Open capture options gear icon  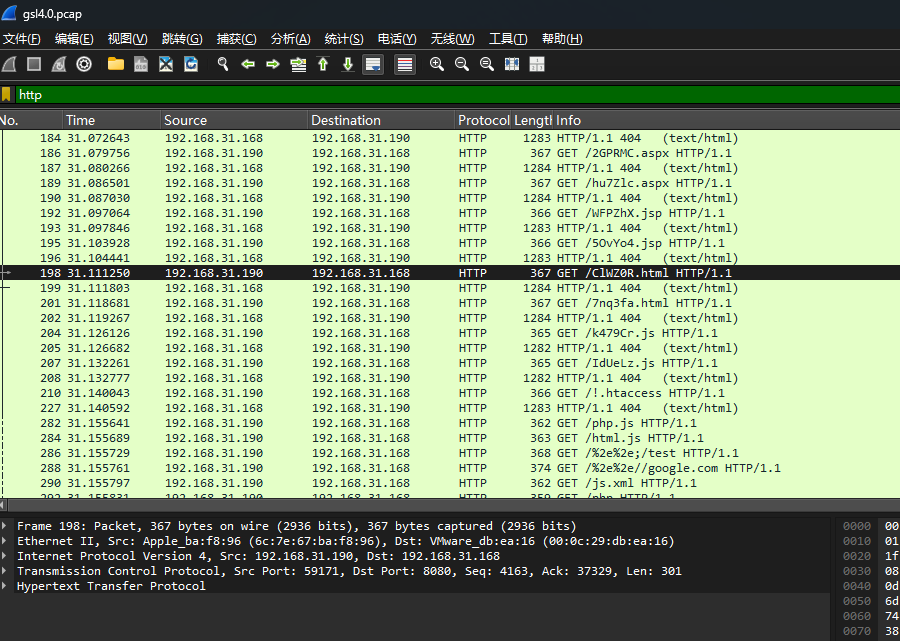pyautogui.click(x=84, y=64)
